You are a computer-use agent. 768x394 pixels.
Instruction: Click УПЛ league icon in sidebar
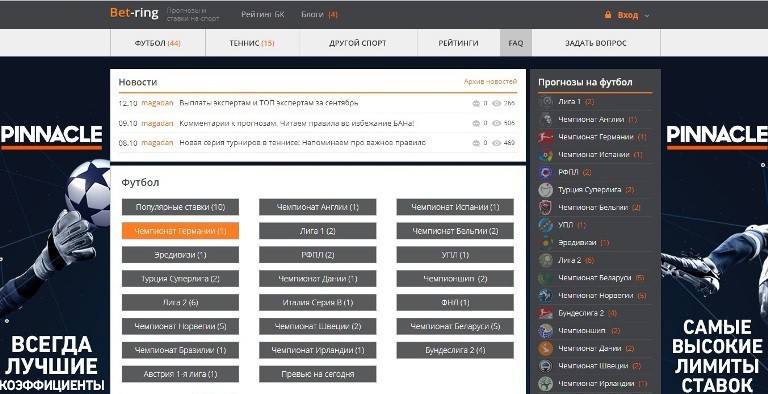546,225
